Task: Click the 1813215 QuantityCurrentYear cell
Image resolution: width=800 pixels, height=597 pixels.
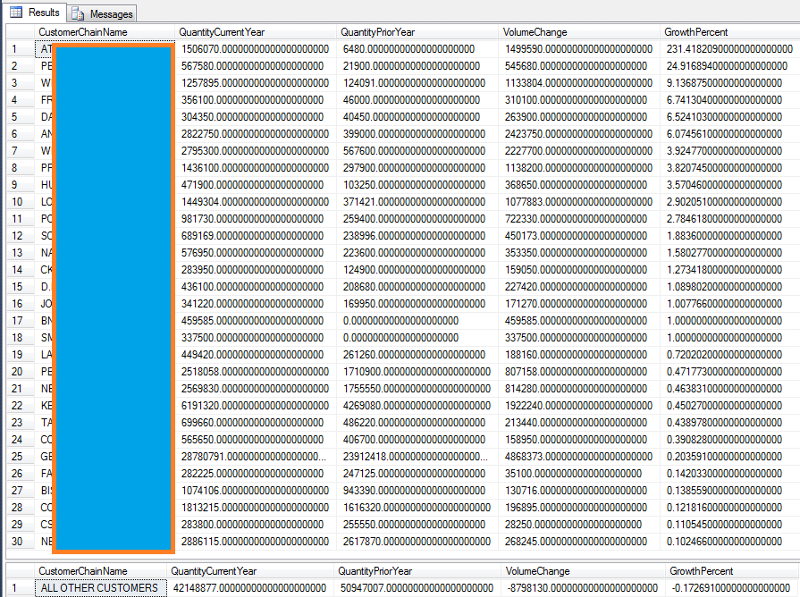Action: click(256, 507)
